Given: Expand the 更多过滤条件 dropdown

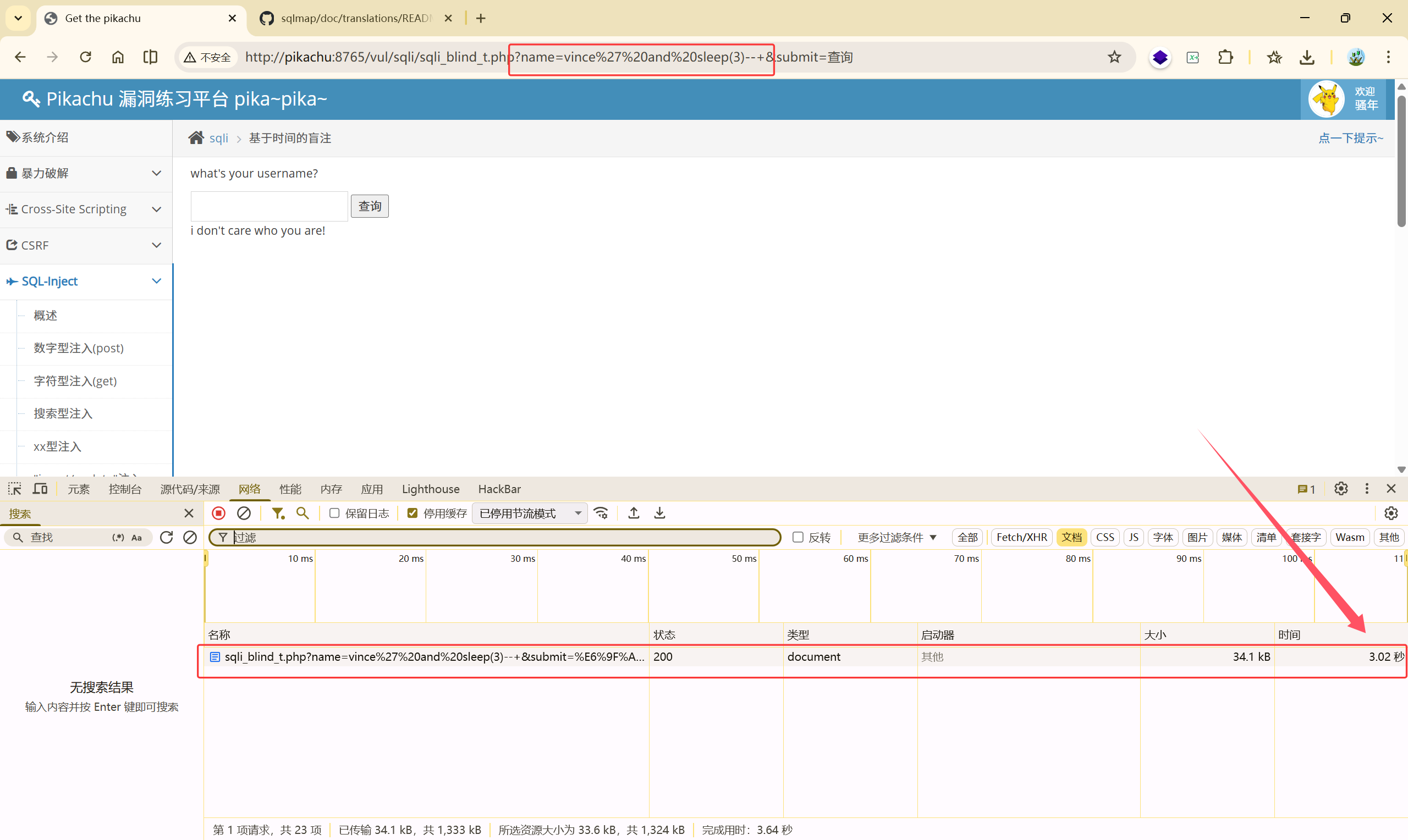Looking at the screenshot, I should (897, 537).
